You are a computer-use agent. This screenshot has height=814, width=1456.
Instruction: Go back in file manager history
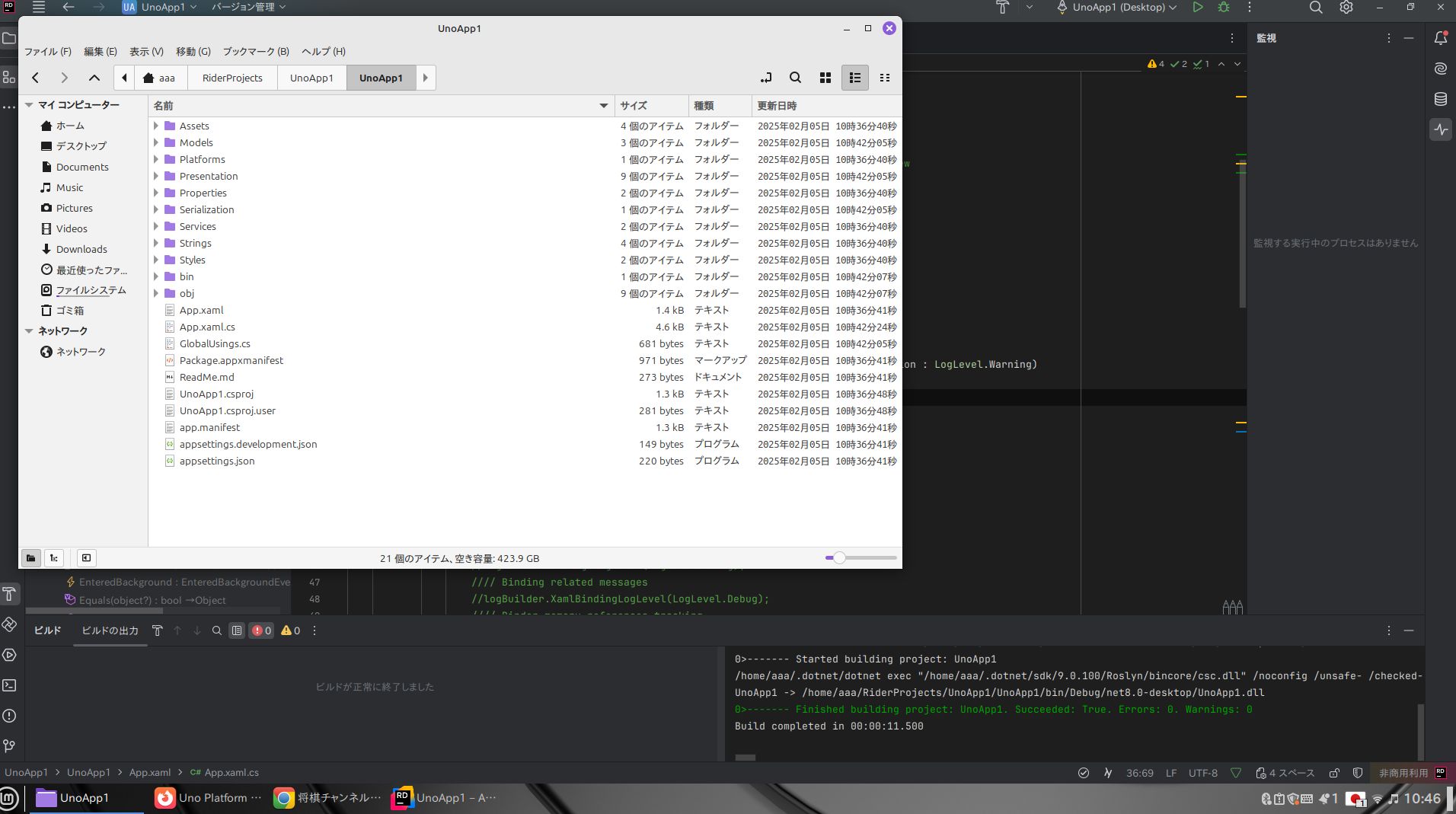tap(36, 78)
